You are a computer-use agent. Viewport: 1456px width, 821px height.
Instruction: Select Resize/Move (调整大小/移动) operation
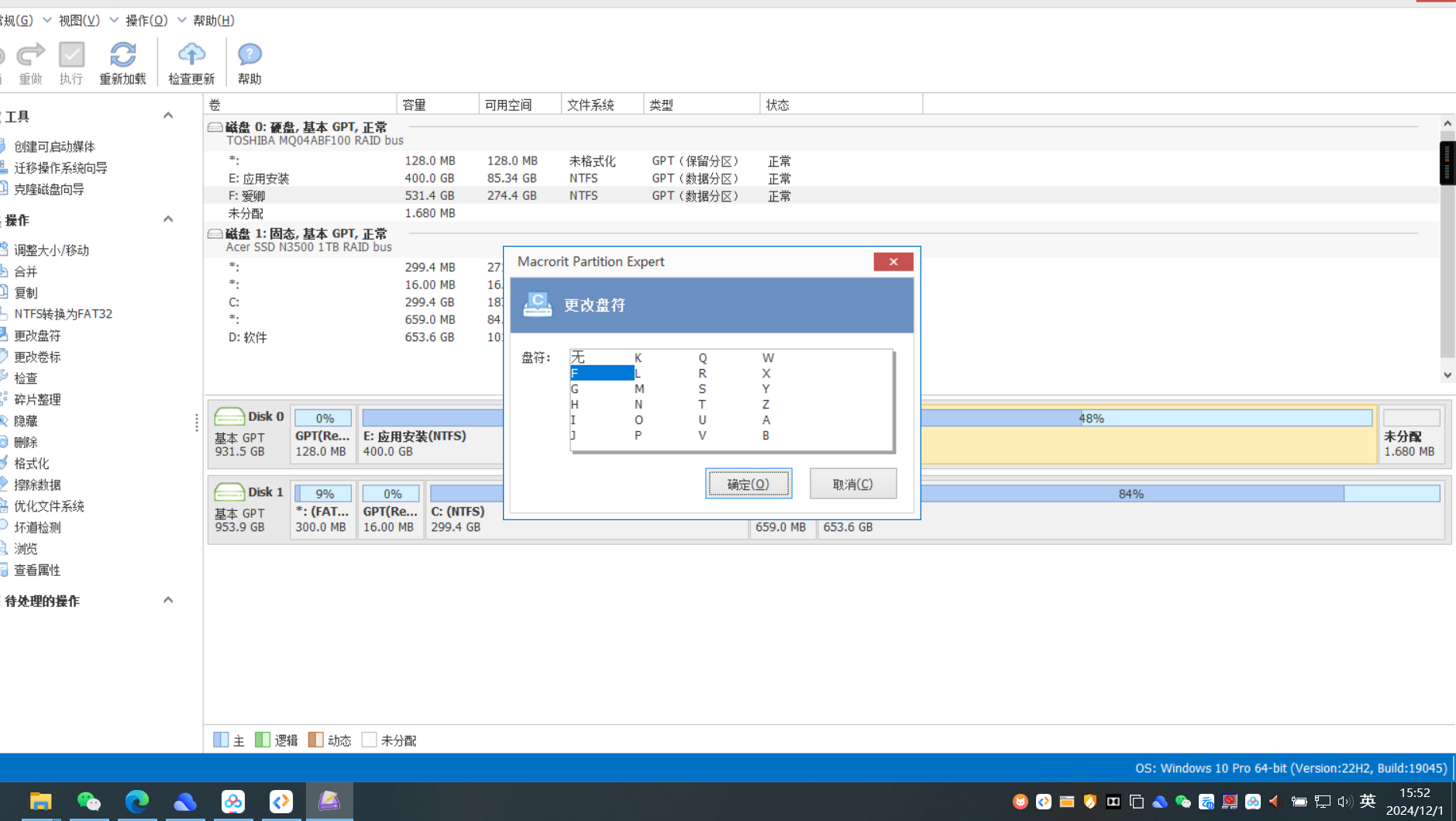51,250
